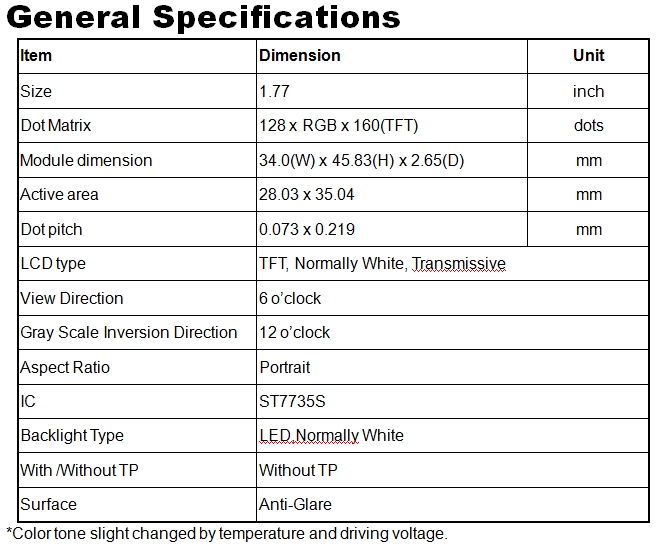This screenshot has height=545, width=659.
Task: Select the Dot pitch value 0.073 x 0.219
Action: coord(307,229)
